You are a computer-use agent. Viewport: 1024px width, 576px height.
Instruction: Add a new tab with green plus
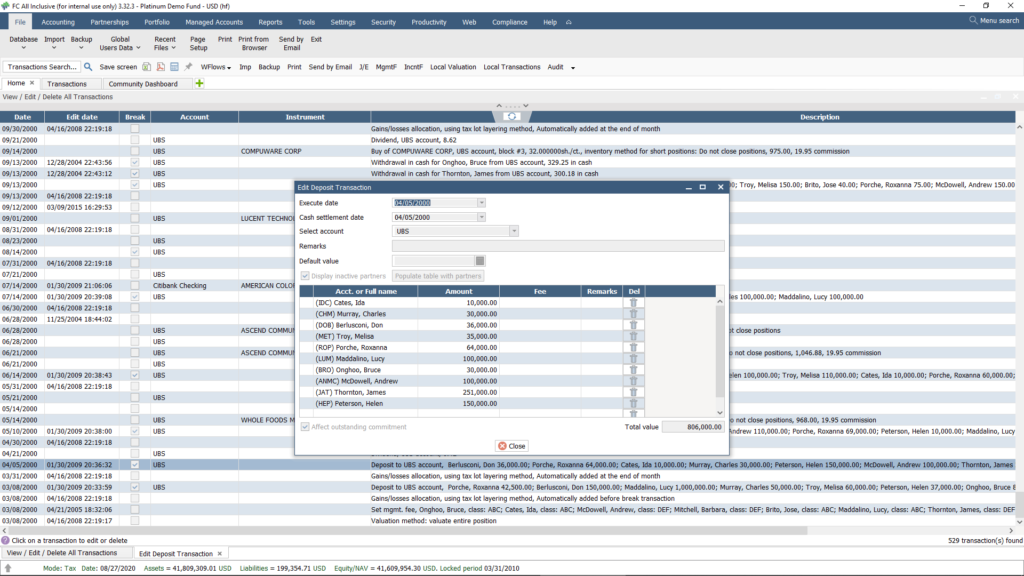tap(200, 84)
